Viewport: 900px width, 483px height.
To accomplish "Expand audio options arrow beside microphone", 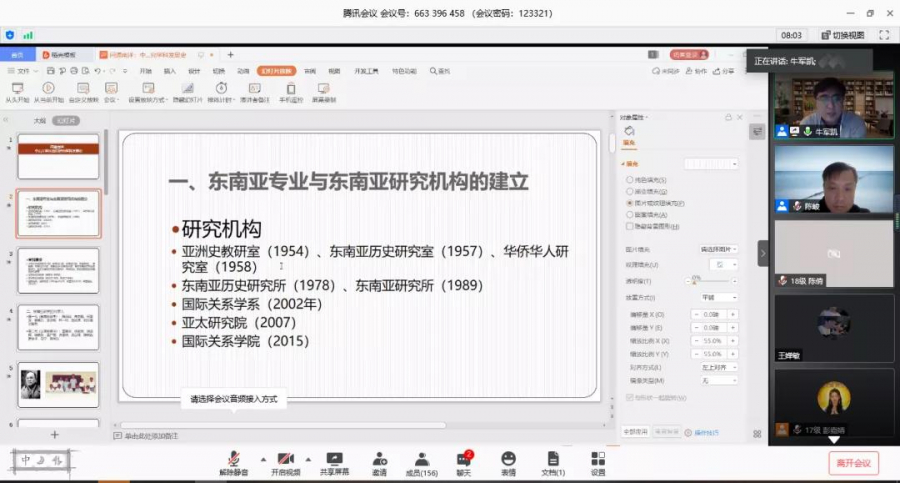I will pos(263,460).
